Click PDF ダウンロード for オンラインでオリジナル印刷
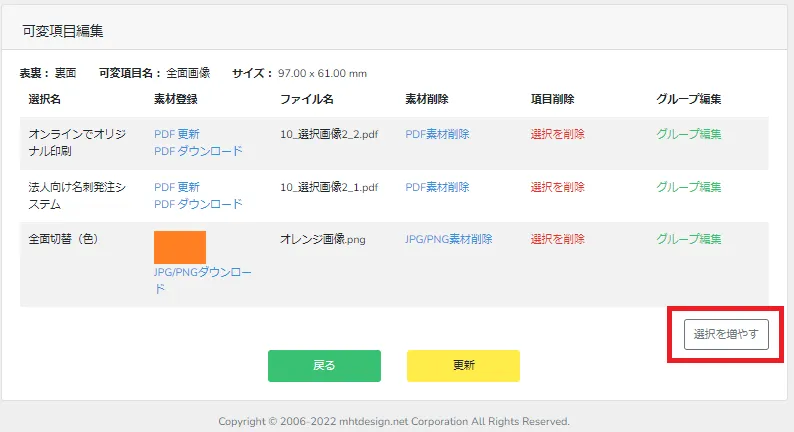The width and height of the screenshot is (794, 432). (x=198, y=151)
